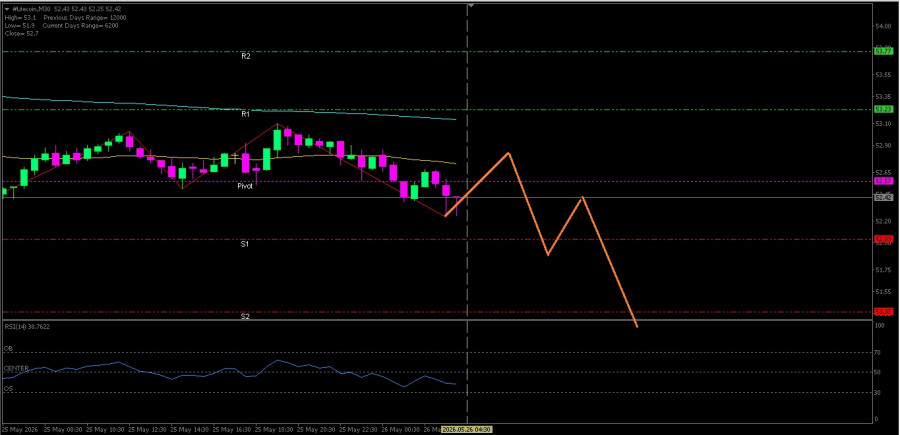Select the R1 resistance level label
Screen dimensions: 900x435
[245, 114]
